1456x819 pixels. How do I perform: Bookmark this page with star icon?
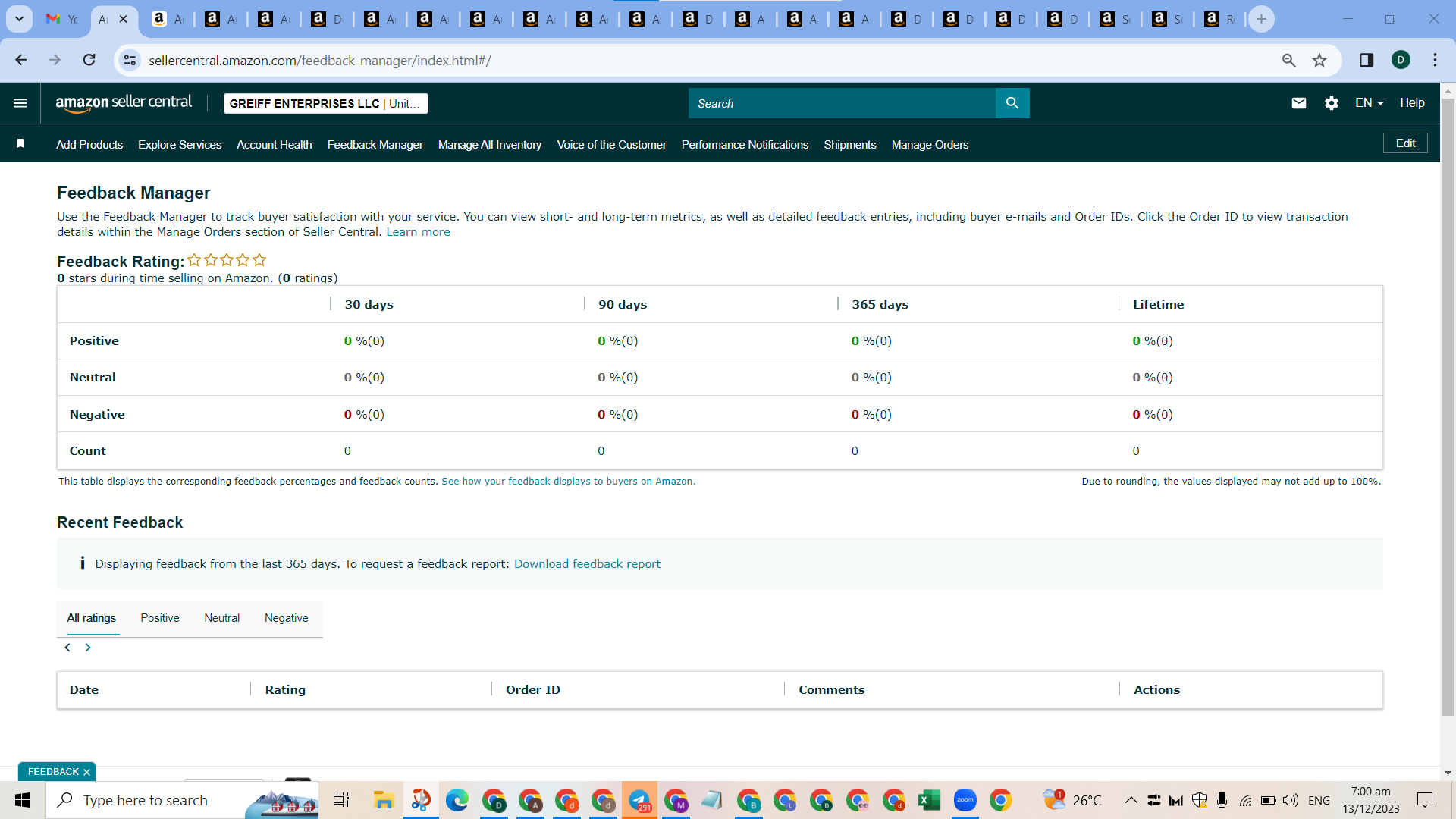(x=1319, y=60)
